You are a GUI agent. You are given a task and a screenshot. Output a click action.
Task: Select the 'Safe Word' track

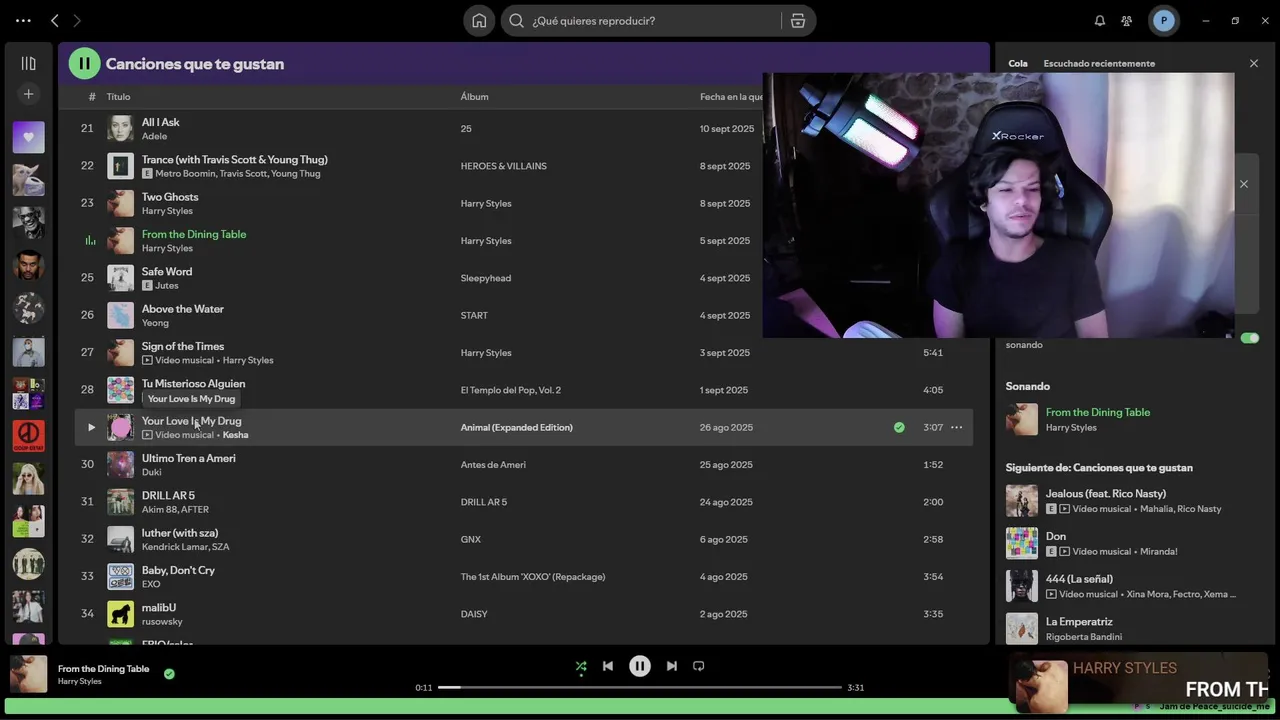[x=167, y=271]
